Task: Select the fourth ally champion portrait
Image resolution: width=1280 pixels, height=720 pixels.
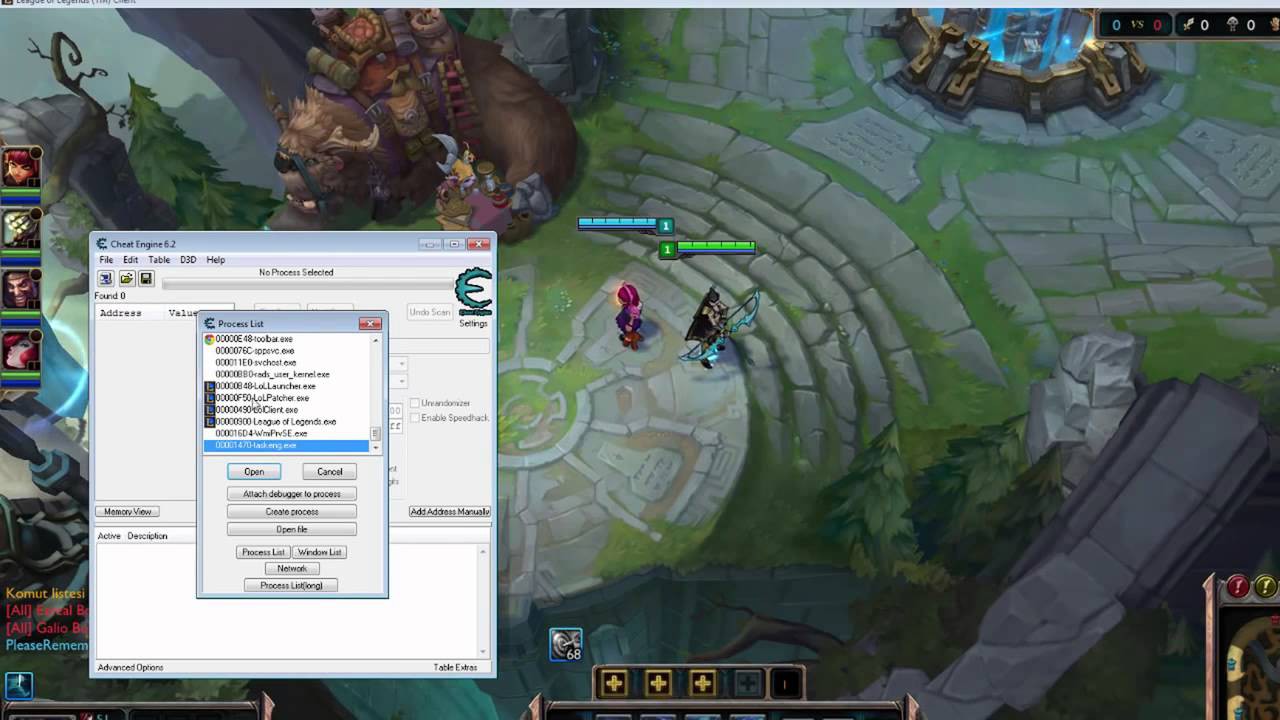Action: pos(20,351)
